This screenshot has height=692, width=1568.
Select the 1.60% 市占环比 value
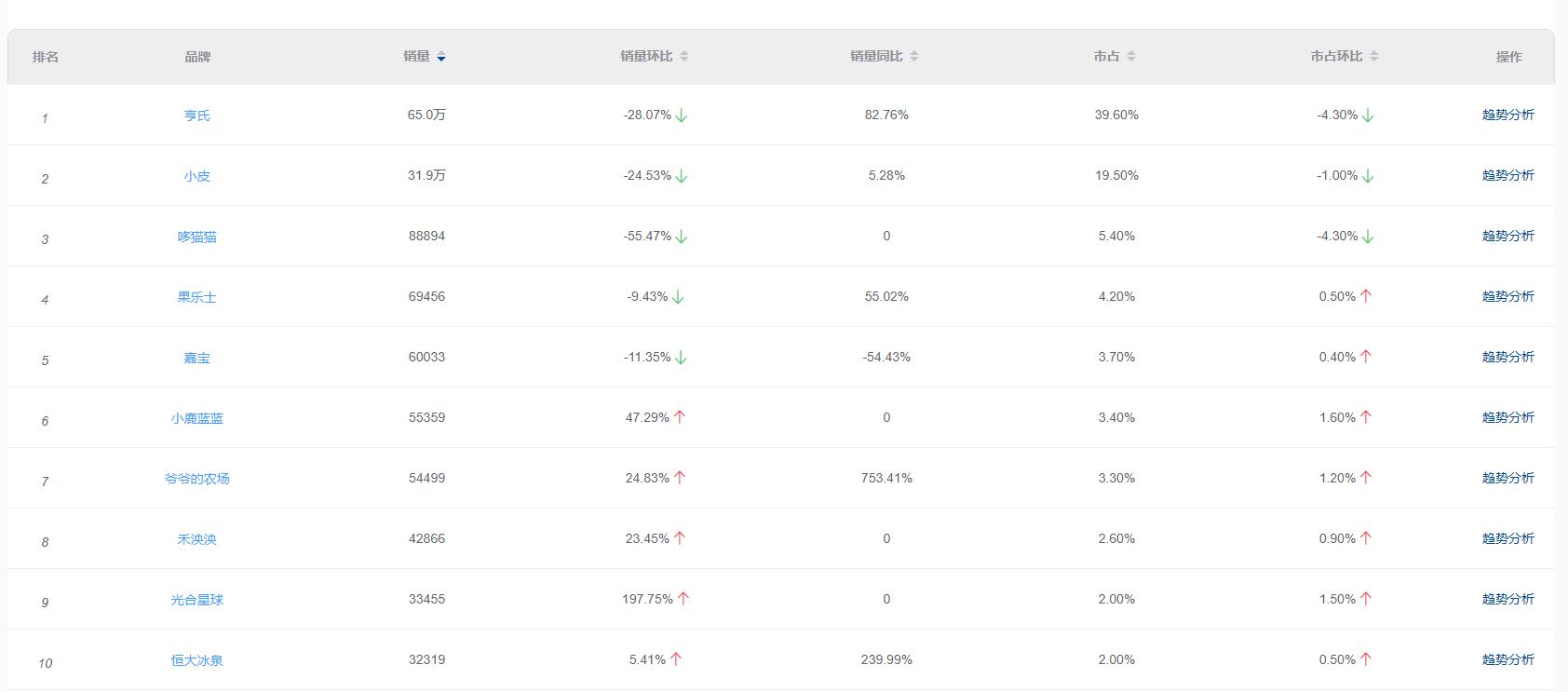(1337, 417)
